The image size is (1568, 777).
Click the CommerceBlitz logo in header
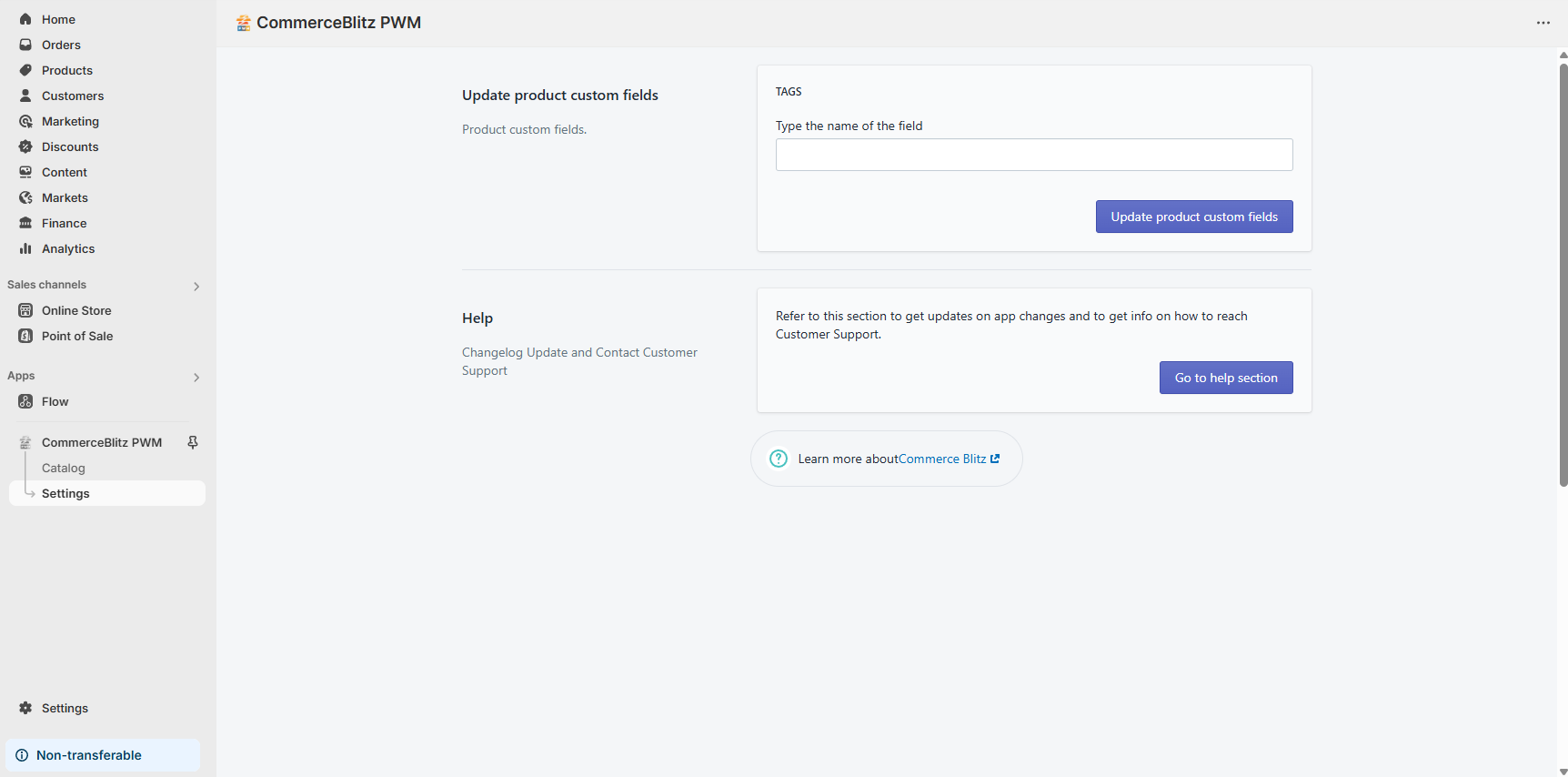point(243,23)
